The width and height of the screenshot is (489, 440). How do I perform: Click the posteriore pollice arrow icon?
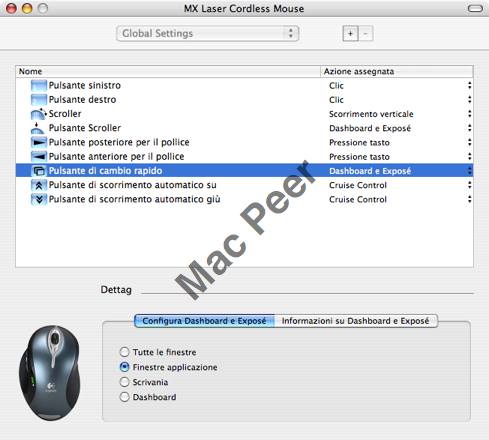(x=39, y=142)
